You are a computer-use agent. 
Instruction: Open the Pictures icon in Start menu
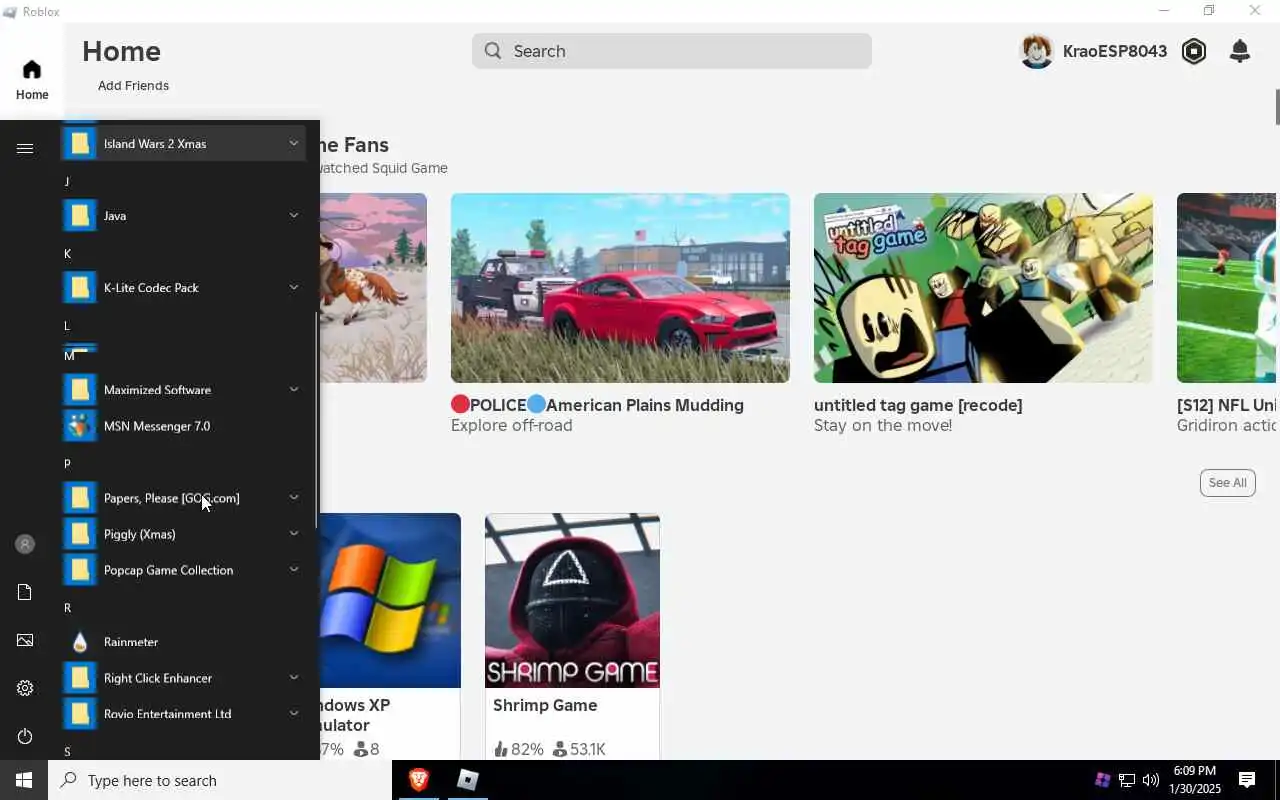pos(25,640)
